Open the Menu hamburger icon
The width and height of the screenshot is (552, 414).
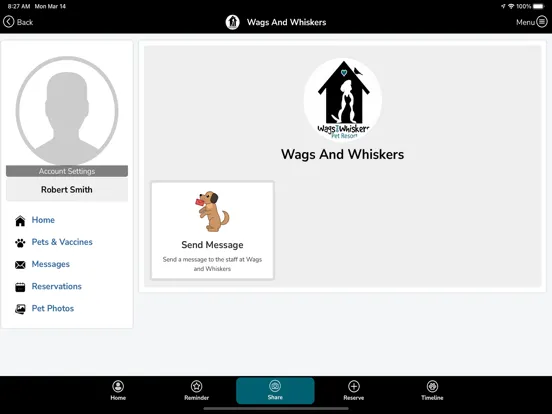(x=542, y=22)
